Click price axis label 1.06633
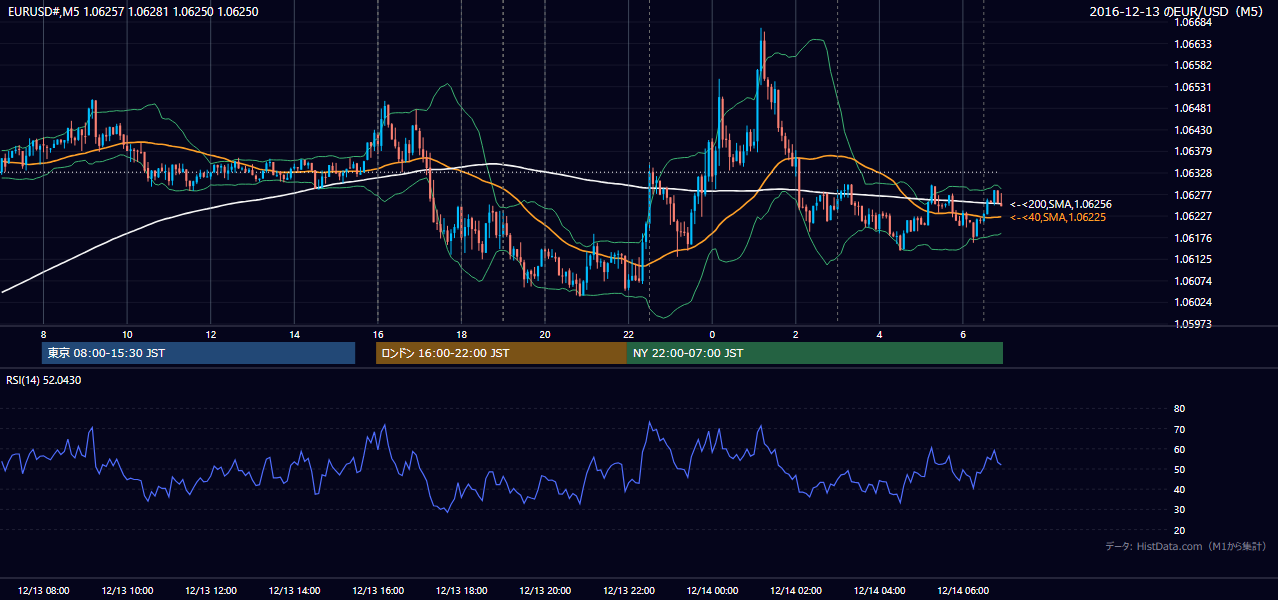1278x600 pixels. 1192,44
